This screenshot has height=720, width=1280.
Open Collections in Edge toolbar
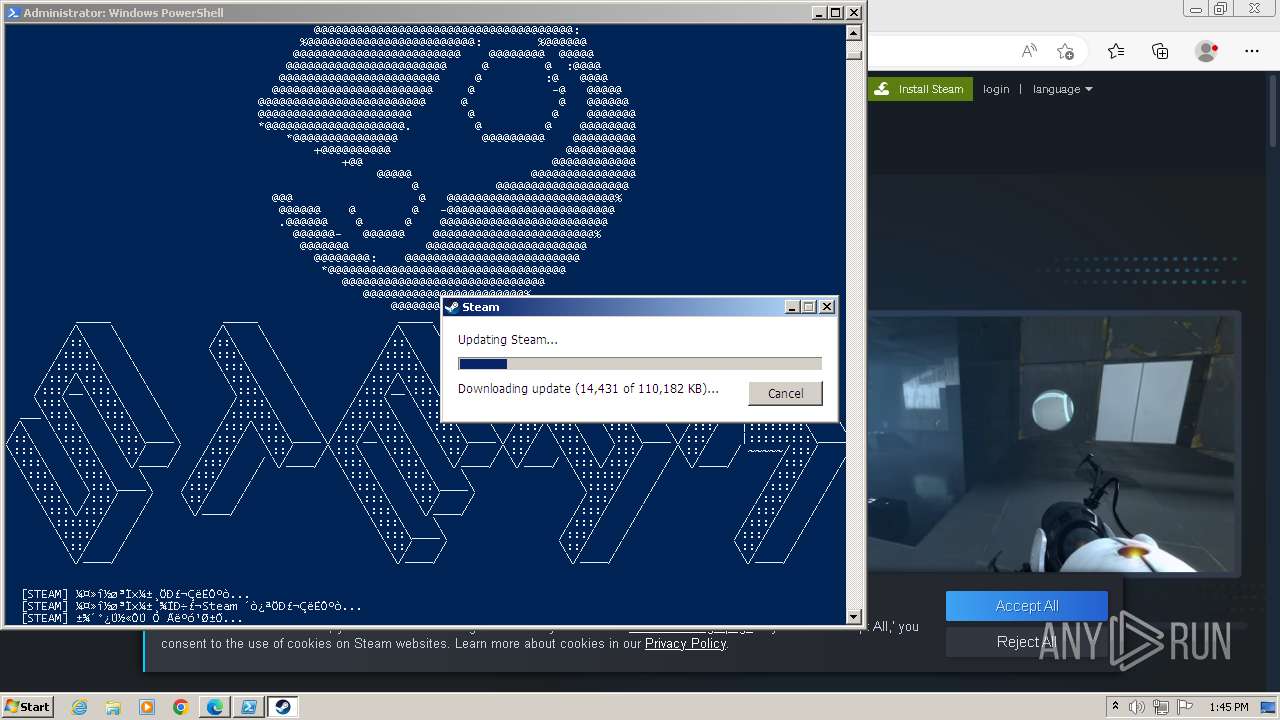pos(1160,51)
